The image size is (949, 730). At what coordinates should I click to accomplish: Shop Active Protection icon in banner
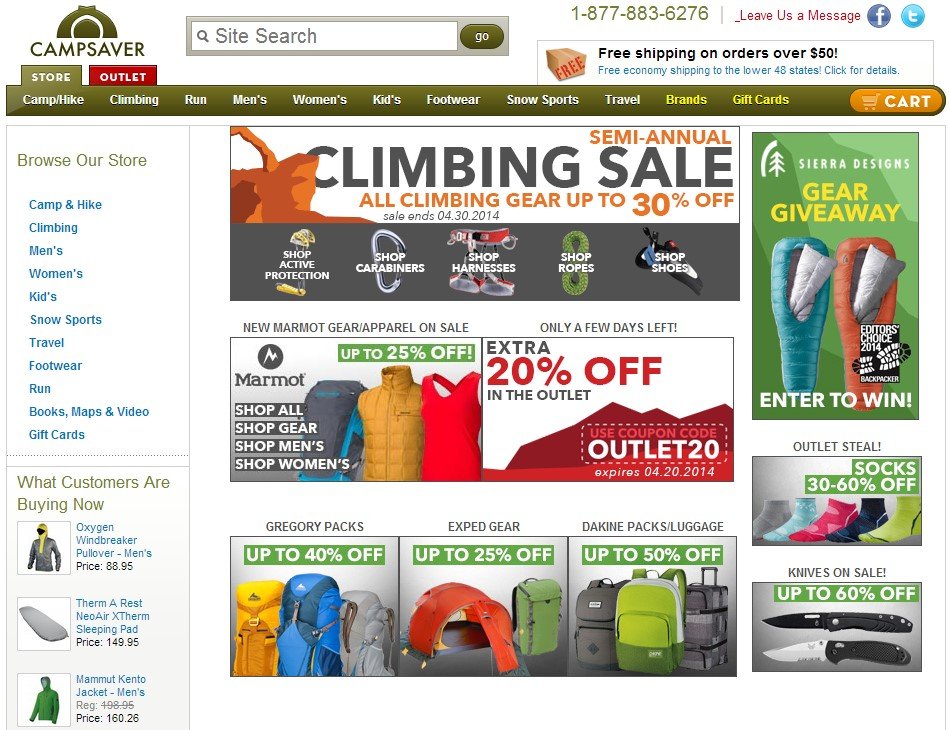tap(297, 263)
